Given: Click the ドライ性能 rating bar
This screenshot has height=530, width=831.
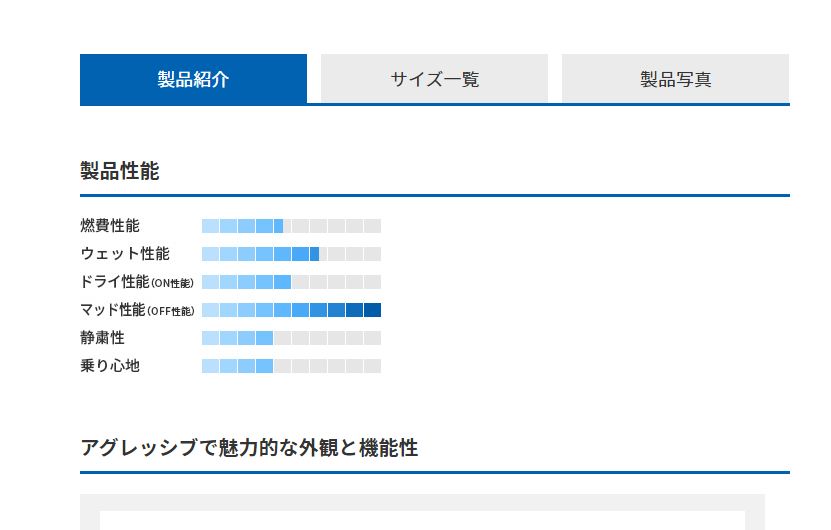Looking at the screenshot, I should (x=291, y=282).
